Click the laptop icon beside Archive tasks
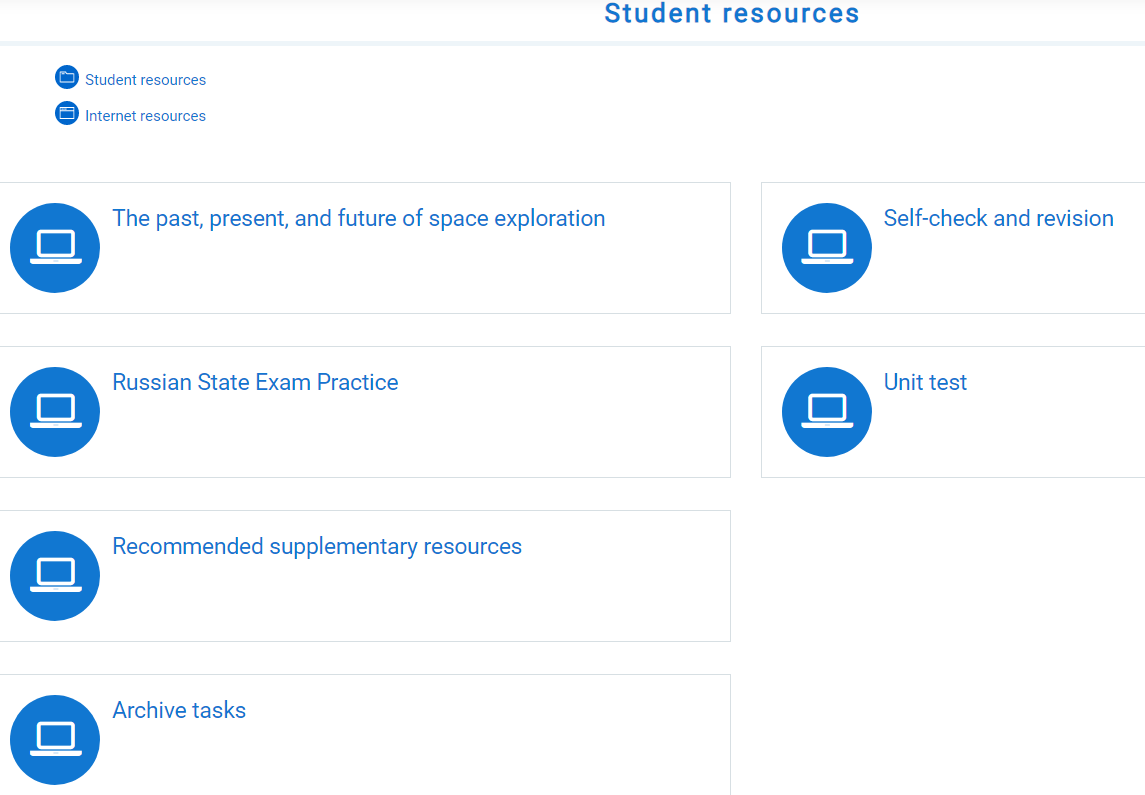The height and width of the screenshot is (795, 1145). [x=55, y=739]
